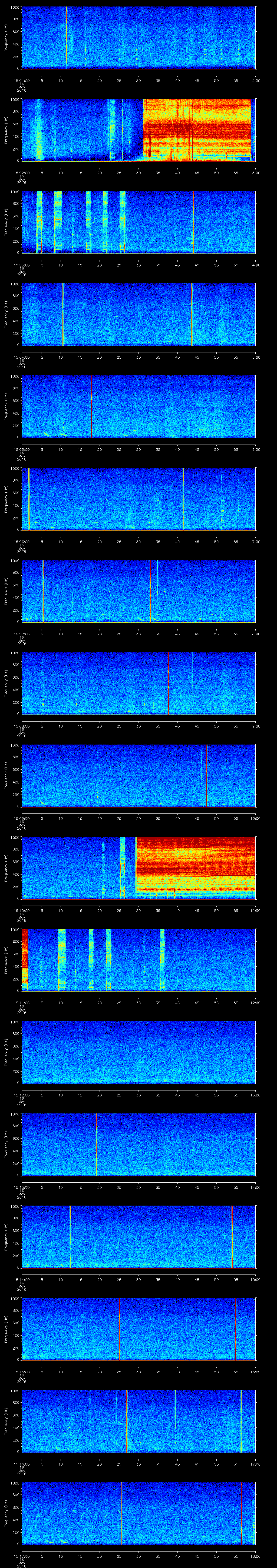Click the "15:09:00" time label

point(21,818)
